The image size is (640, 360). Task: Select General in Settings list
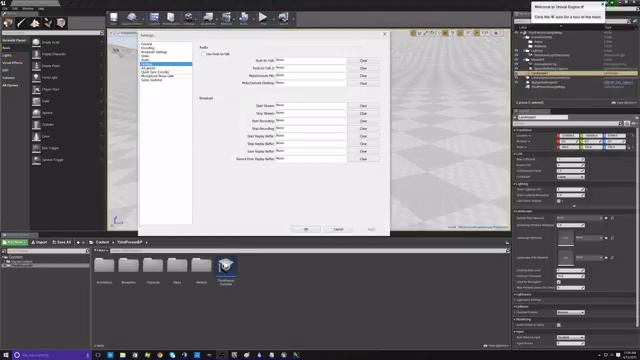coord(147,44)
